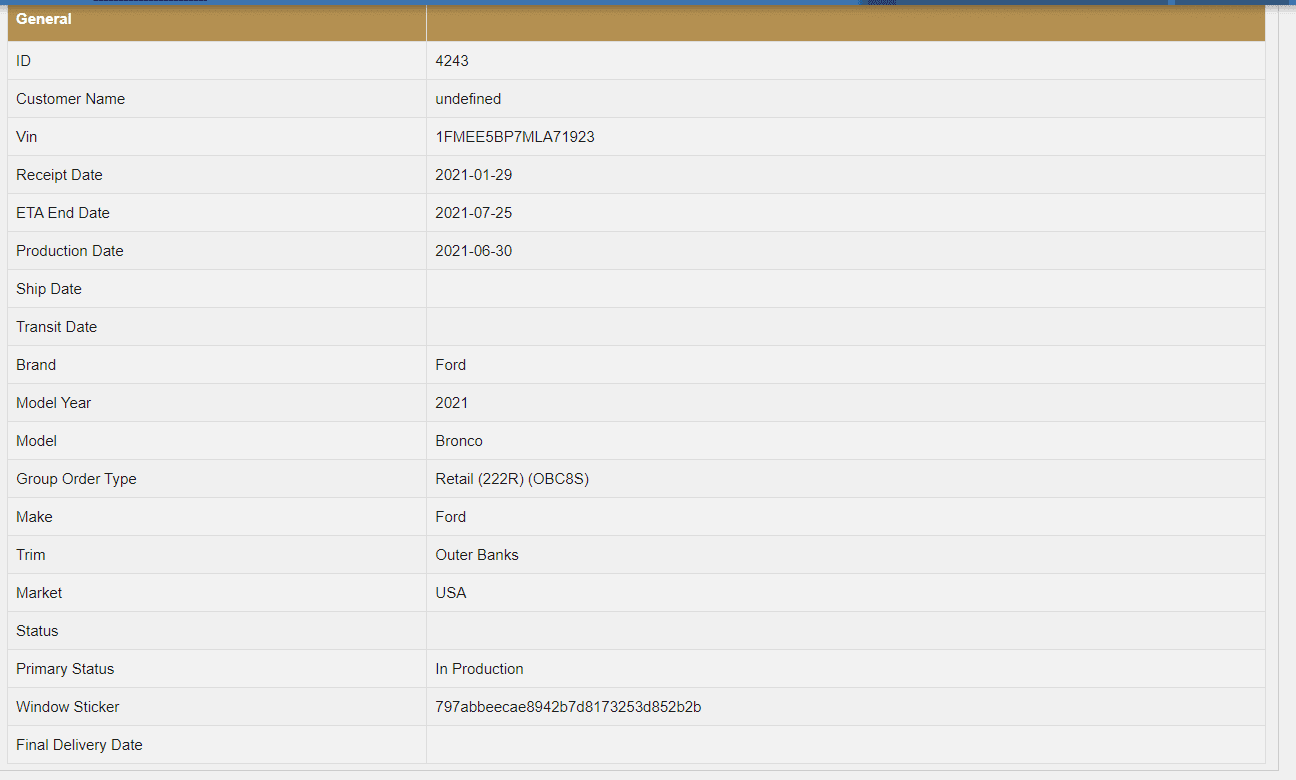Click the Transit Date label
This screenshot has height=780, width=1296.
pos(57,327)
